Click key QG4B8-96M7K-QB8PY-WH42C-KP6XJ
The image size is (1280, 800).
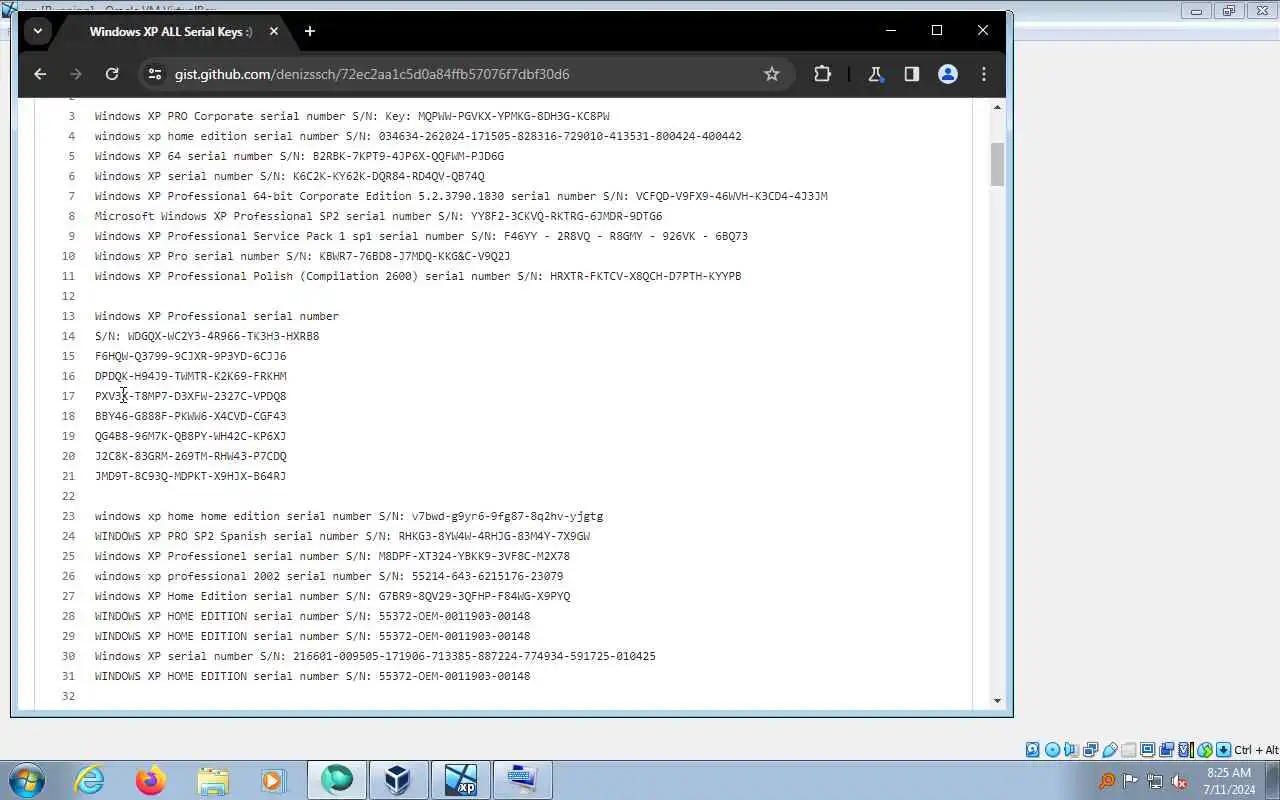190,436
